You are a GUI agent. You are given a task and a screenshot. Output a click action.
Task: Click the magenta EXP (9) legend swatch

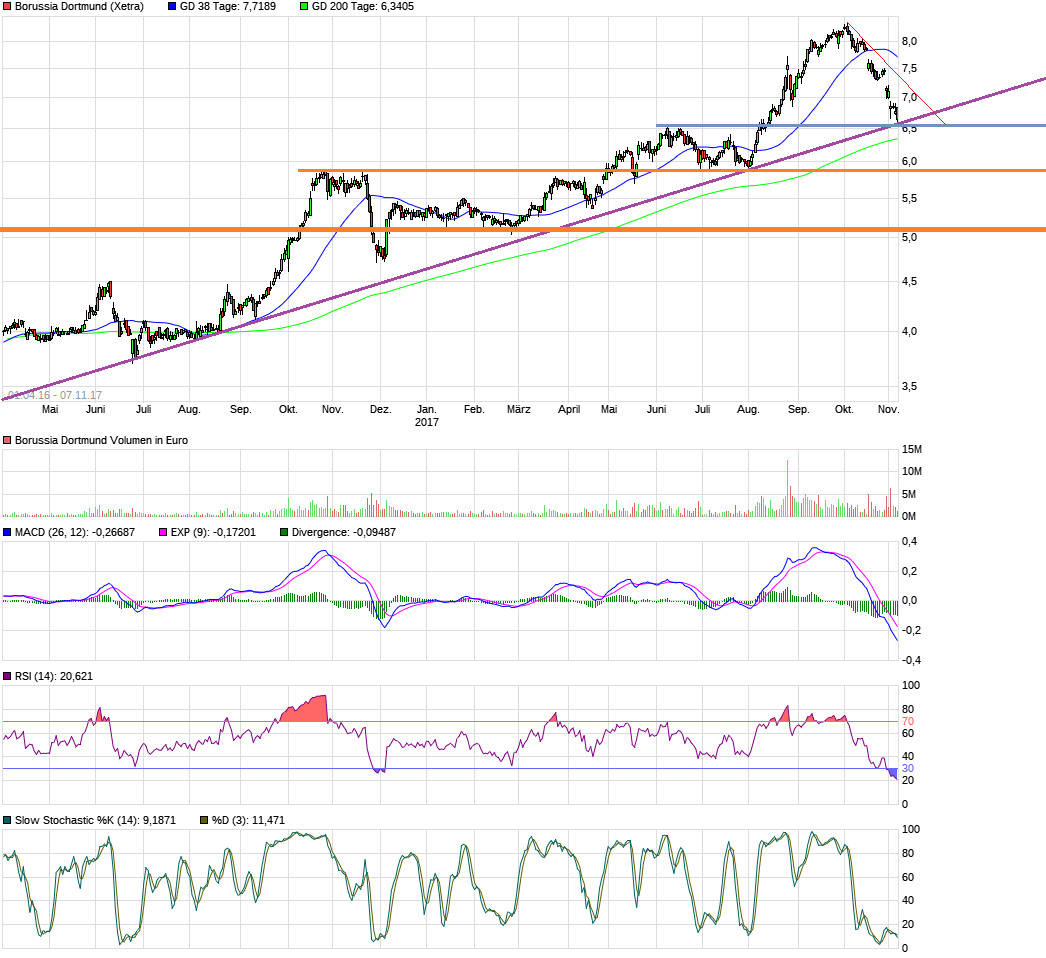[163, 532]
